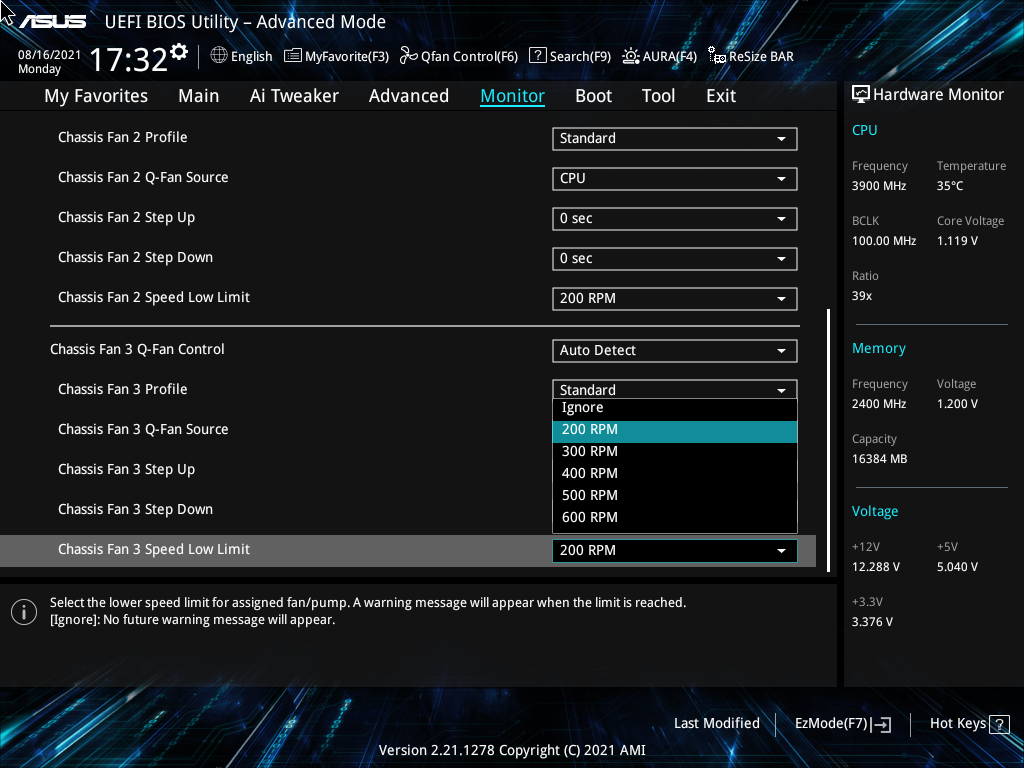Choose Ignore in the open list

pyautogui.click(x=675, y=408)
